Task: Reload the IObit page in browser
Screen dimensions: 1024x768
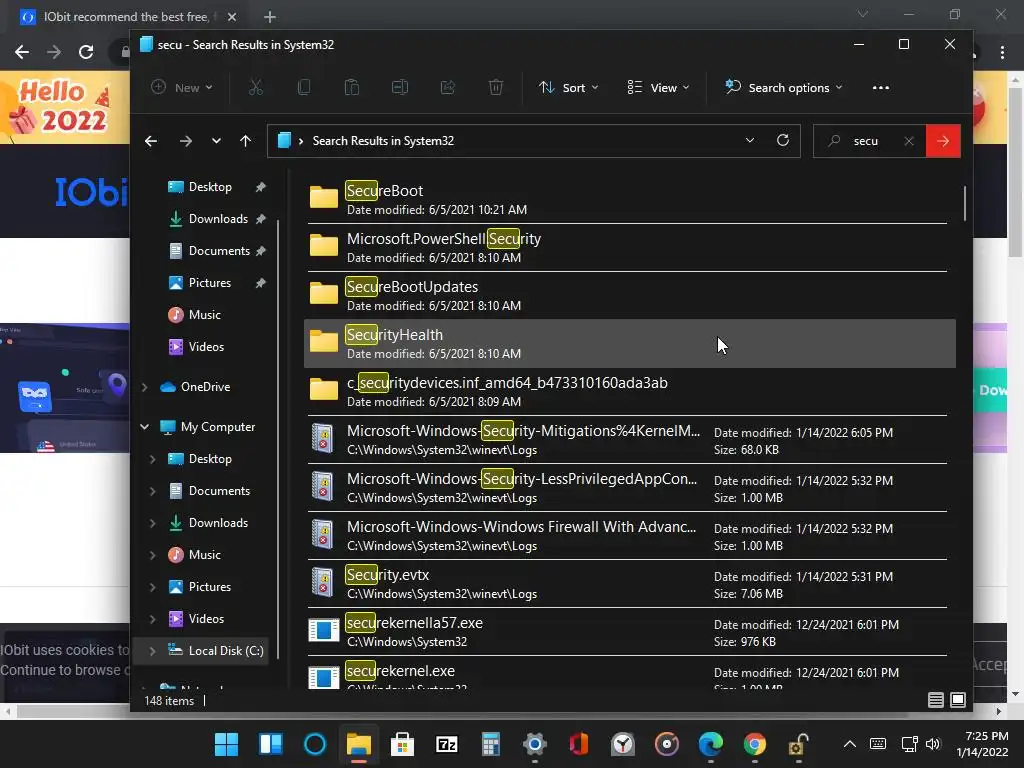Action: pyautogui.click(x=86, y=52)
